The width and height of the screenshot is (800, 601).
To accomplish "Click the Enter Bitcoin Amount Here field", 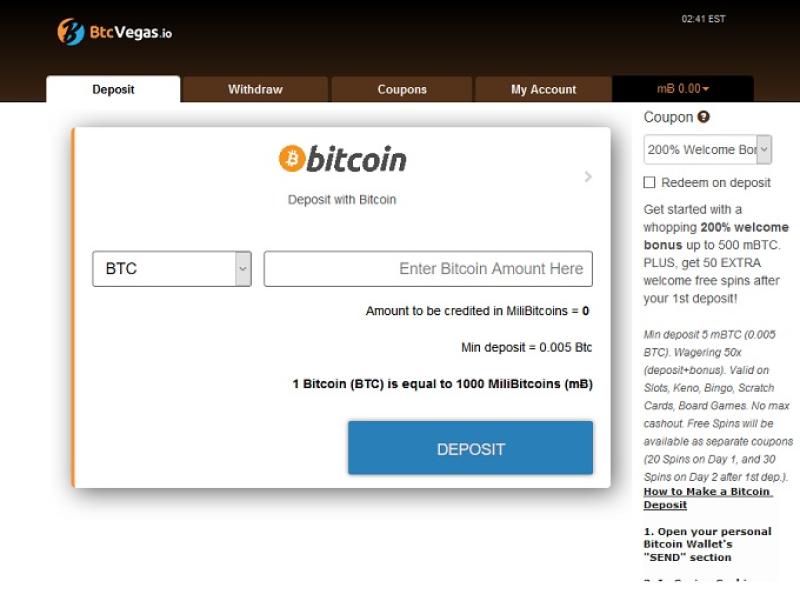I will click(428, 268).
